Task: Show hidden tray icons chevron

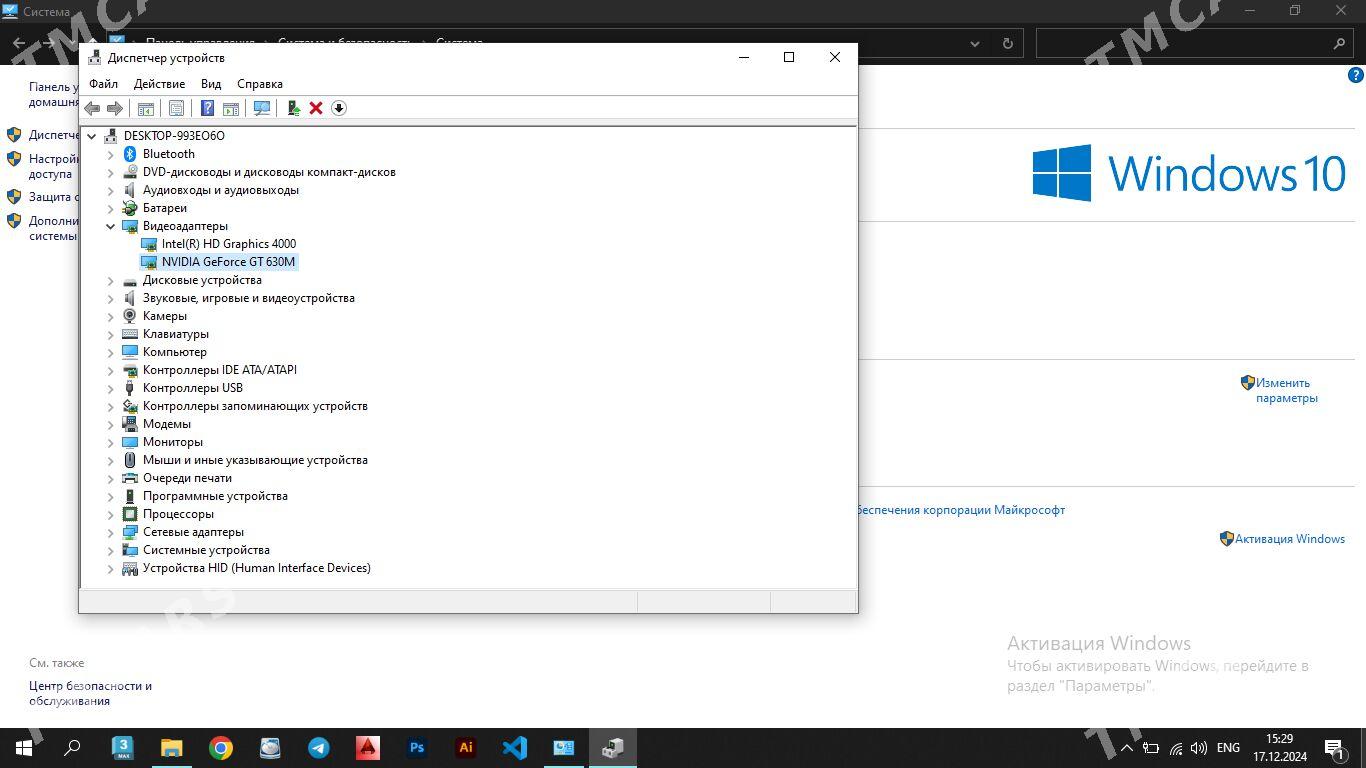Action: (x=1127, y=748)
